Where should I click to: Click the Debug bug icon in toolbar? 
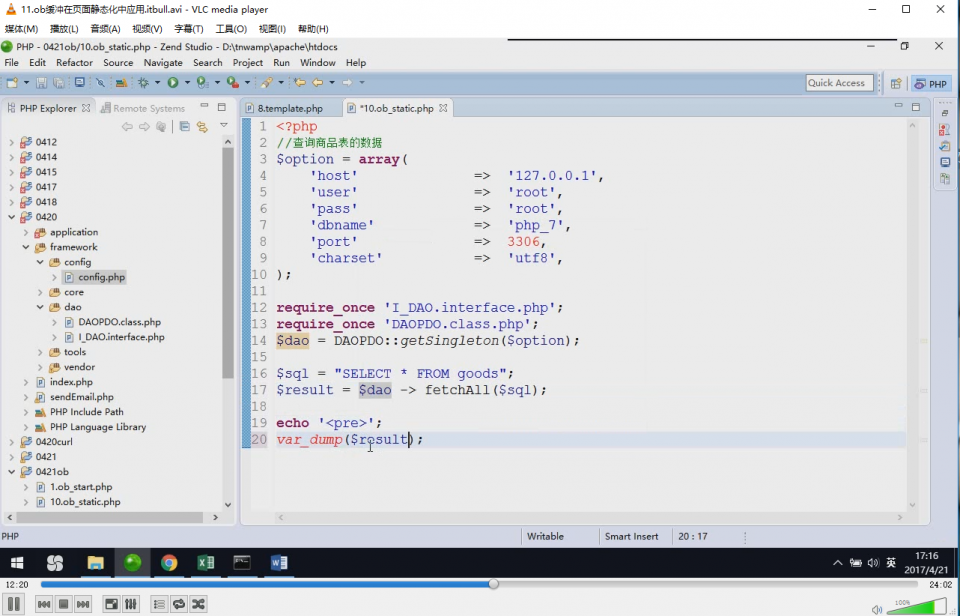pyautogui.click(x=143, y=83)
